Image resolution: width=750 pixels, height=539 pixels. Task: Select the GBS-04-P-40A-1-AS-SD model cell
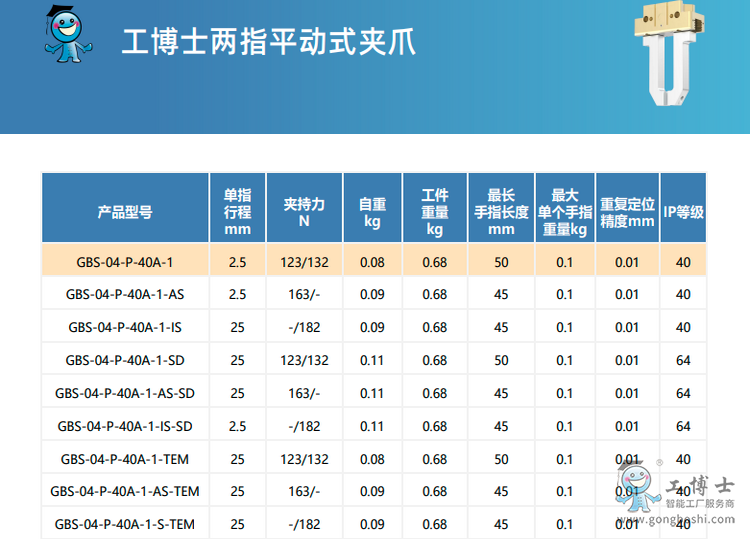tap(125, 393)
